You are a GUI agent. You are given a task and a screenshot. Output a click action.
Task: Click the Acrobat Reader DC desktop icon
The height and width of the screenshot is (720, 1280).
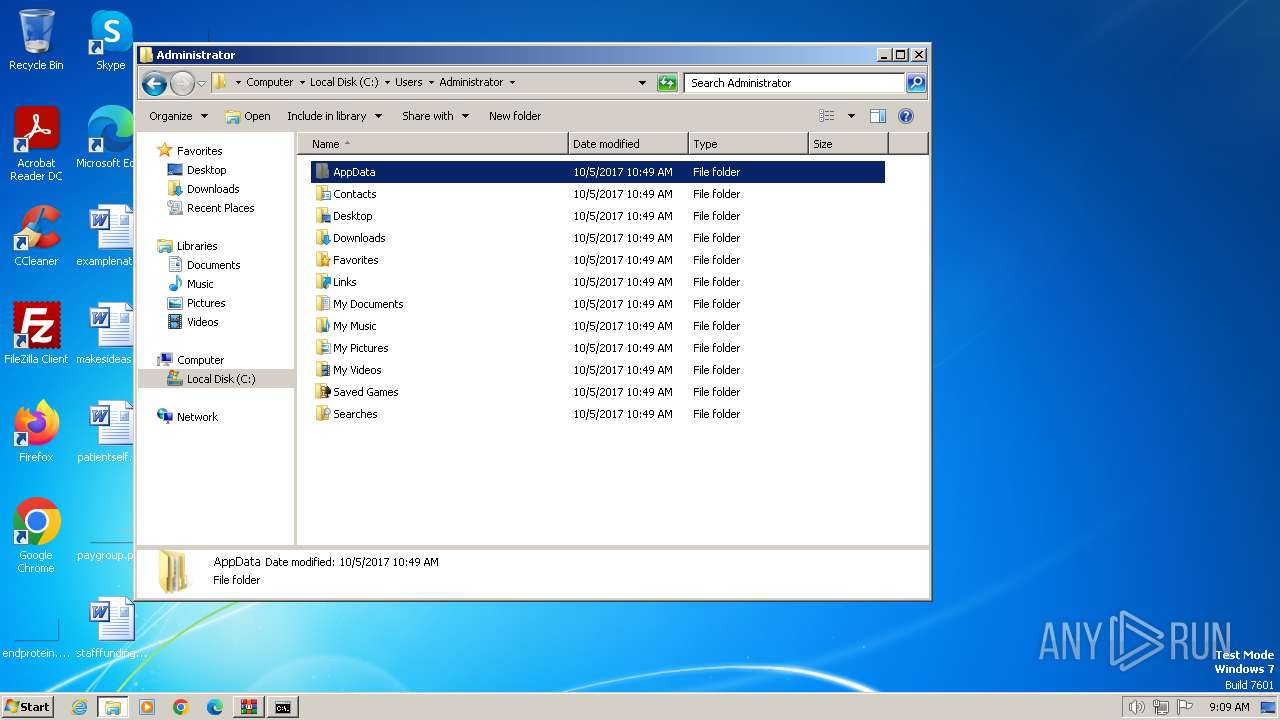pos(36,144)
